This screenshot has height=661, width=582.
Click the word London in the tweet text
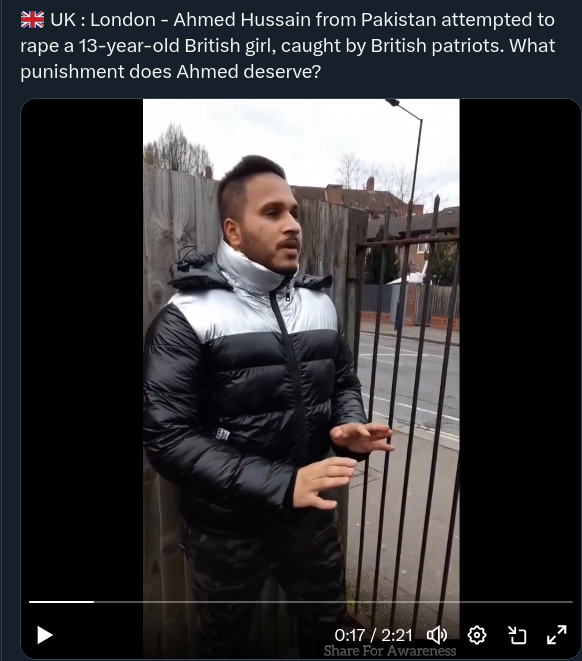[x=123, y=20]
